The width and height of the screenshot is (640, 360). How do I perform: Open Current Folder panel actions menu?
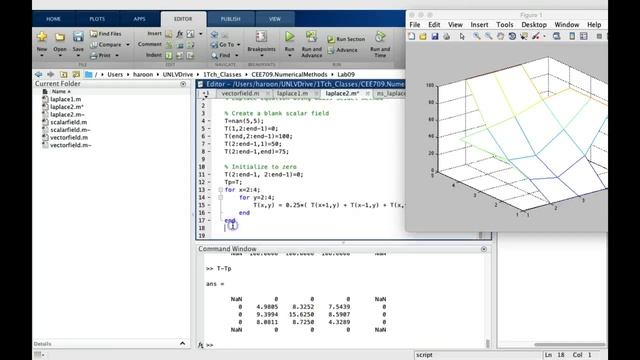pos(183,84)
